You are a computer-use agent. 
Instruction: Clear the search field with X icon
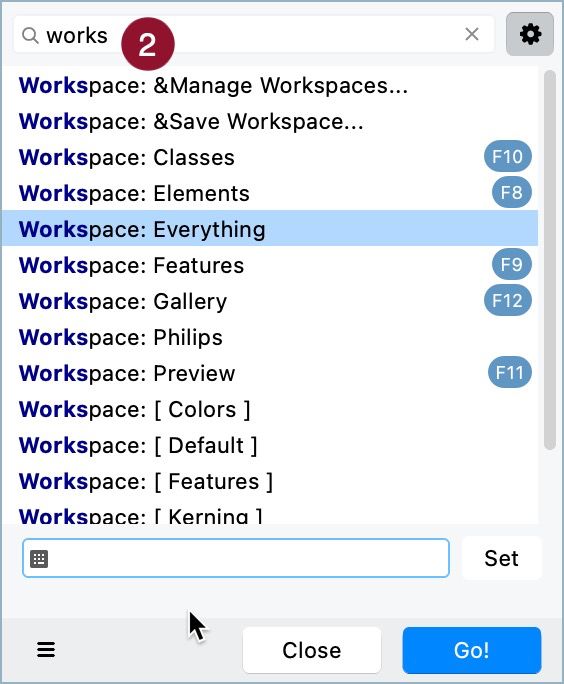472,34
